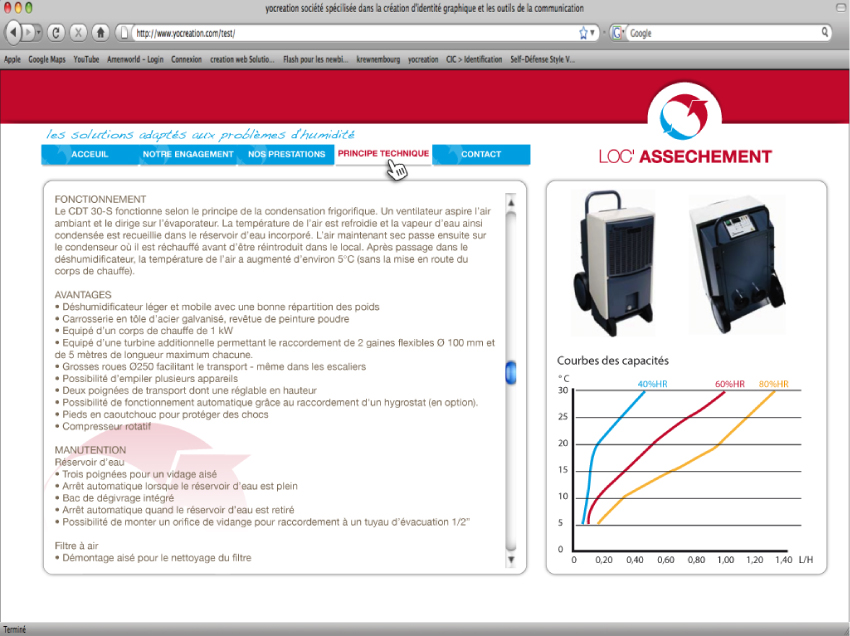Open the Connexion bookmark

tap(186, 60)
